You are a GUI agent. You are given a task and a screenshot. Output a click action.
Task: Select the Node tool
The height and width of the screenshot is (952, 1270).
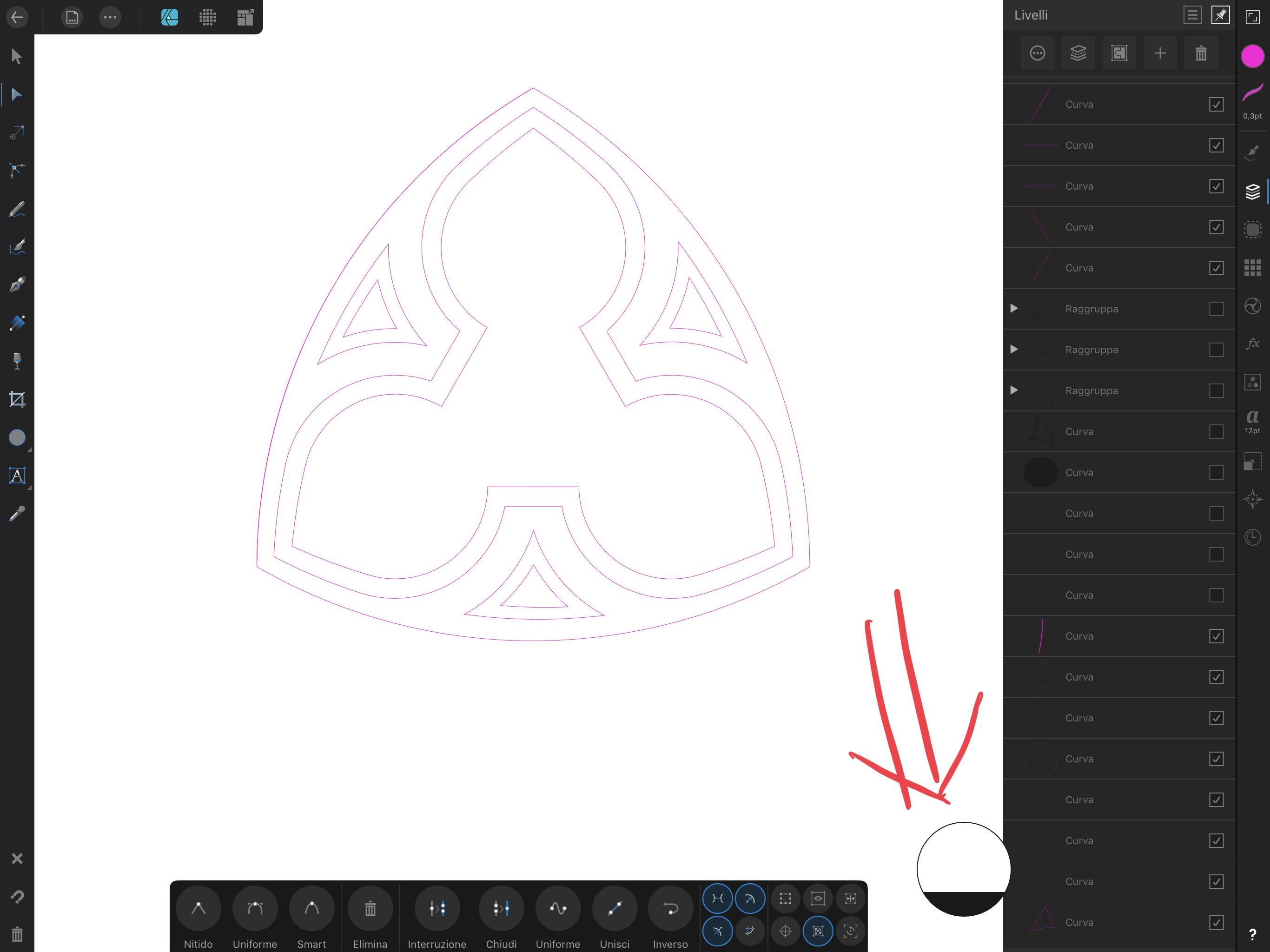coord(17,95)
